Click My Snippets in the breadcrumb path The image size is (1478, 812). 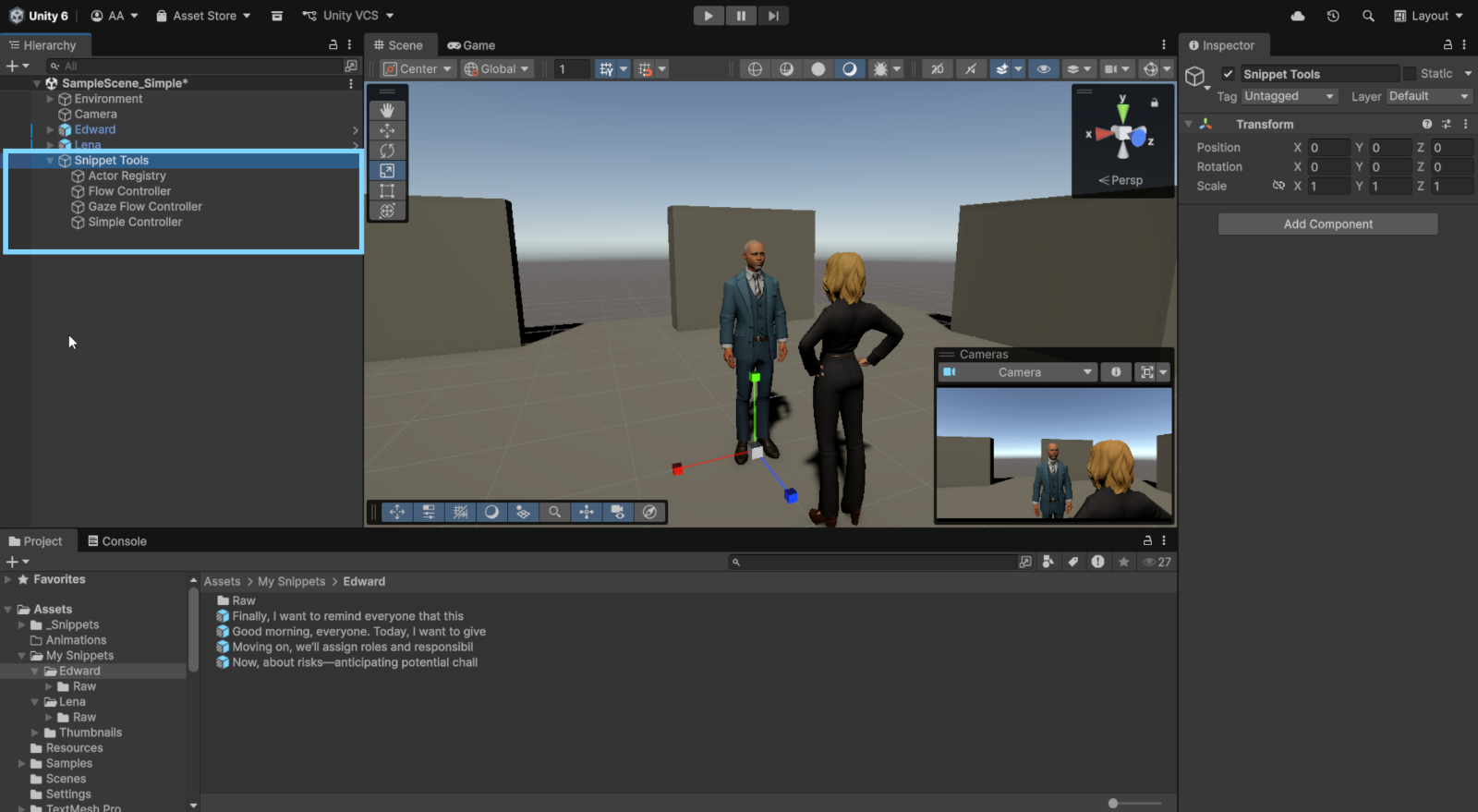click(x=291, y=582)
